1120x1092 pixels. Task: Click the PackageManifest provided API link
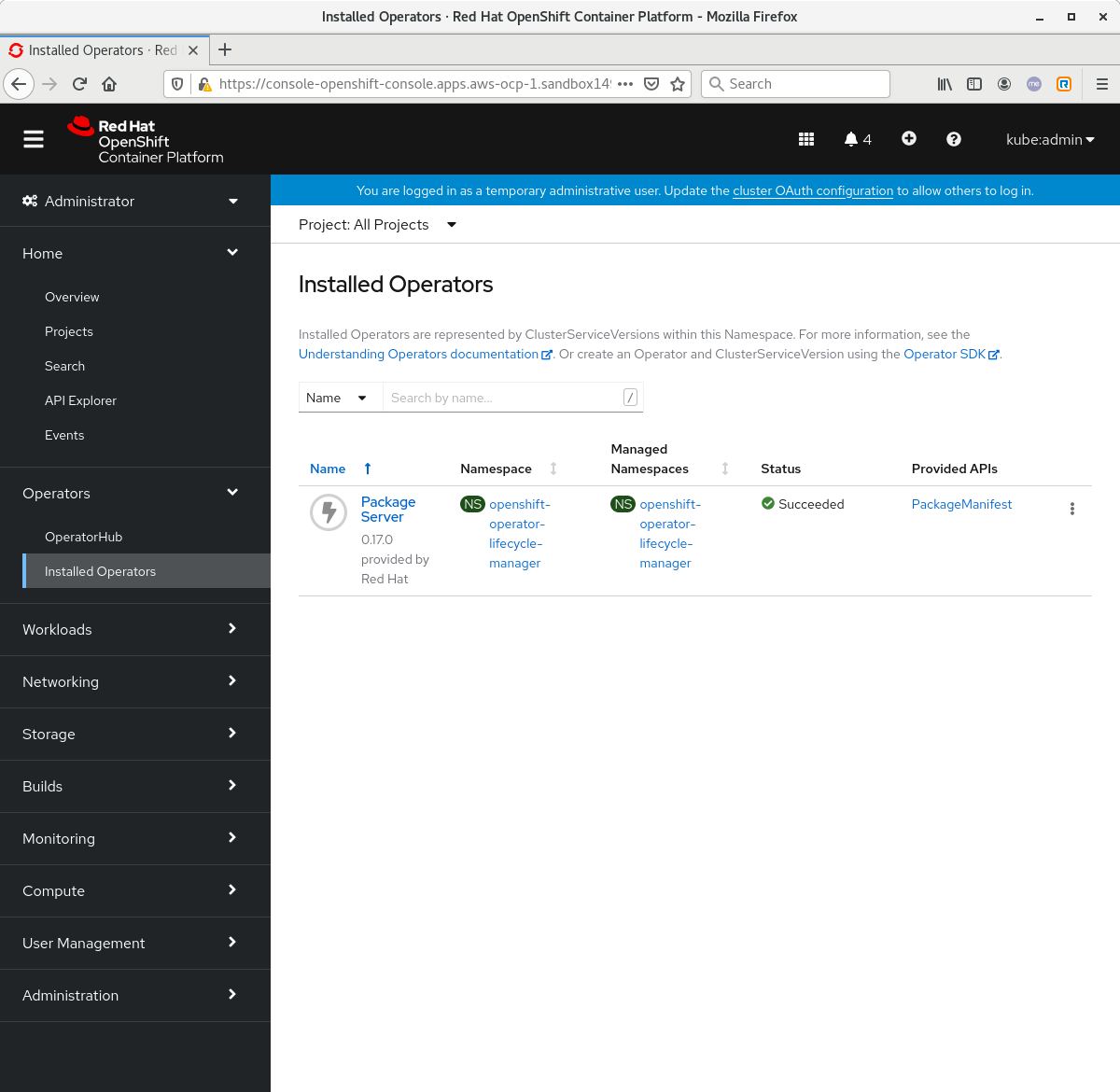pos(961,504)
